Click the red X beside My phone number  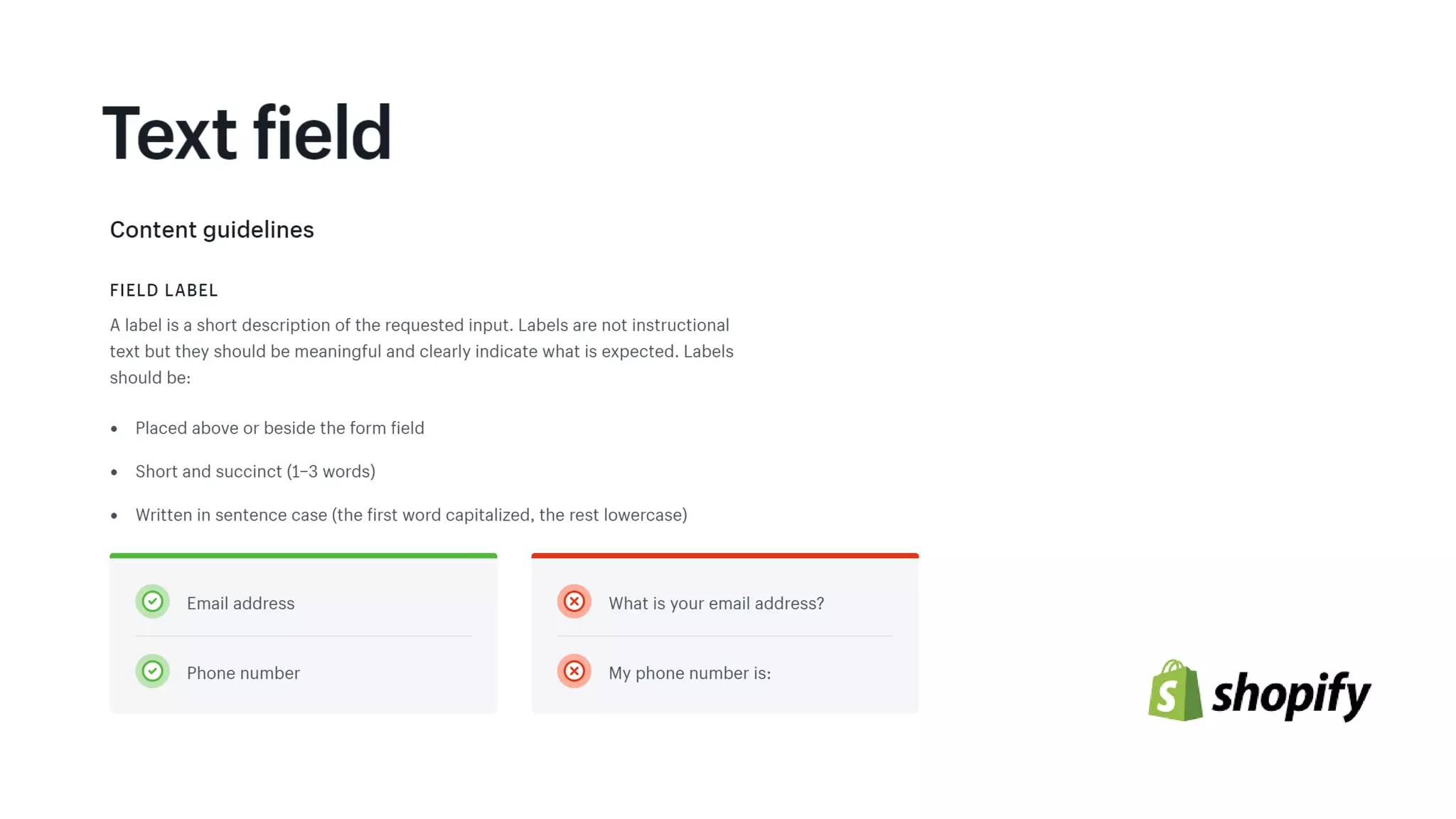(x=574, y=671)
